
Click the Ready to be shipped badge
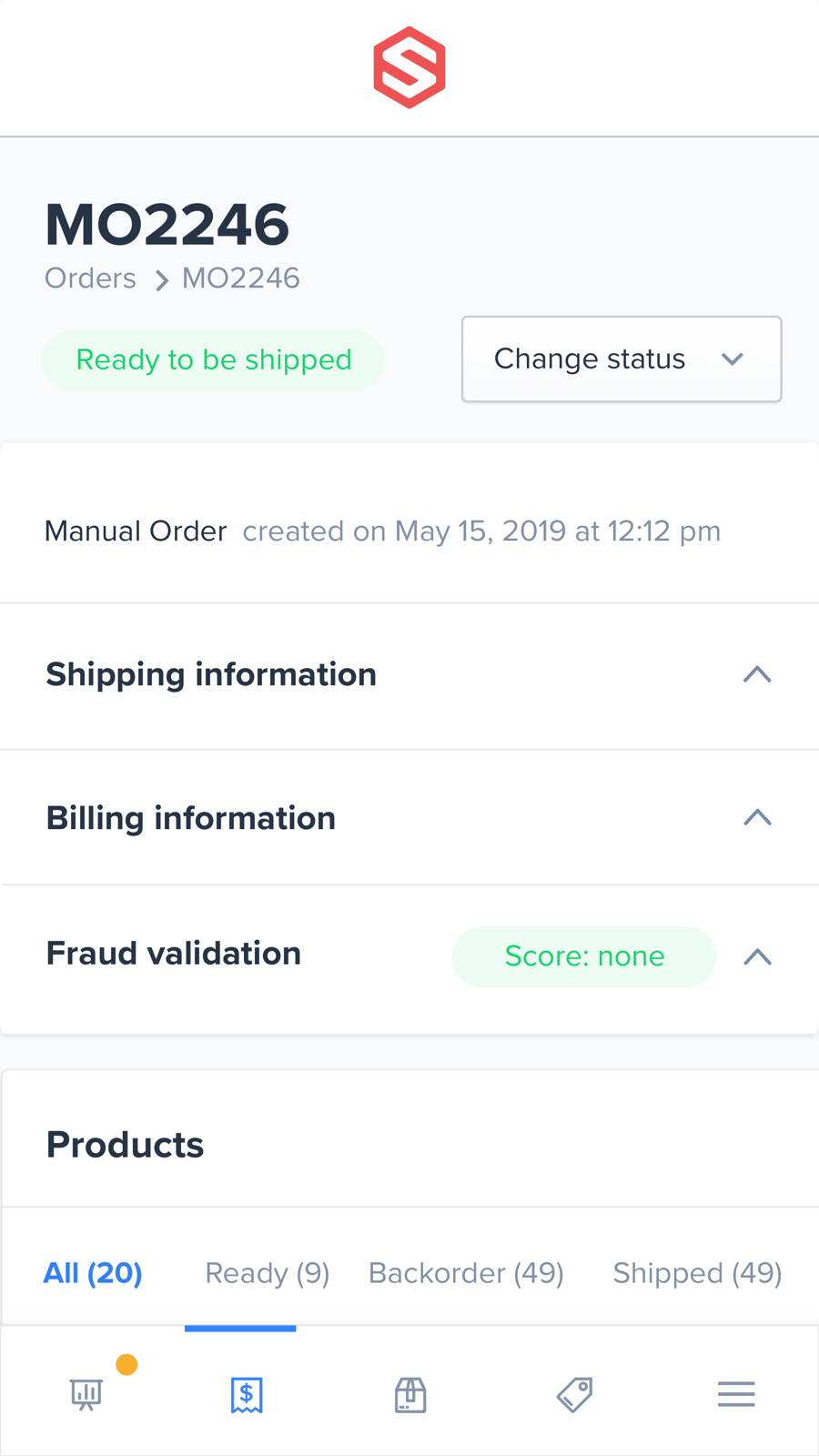pyautogui.click(x=214, y=360)
